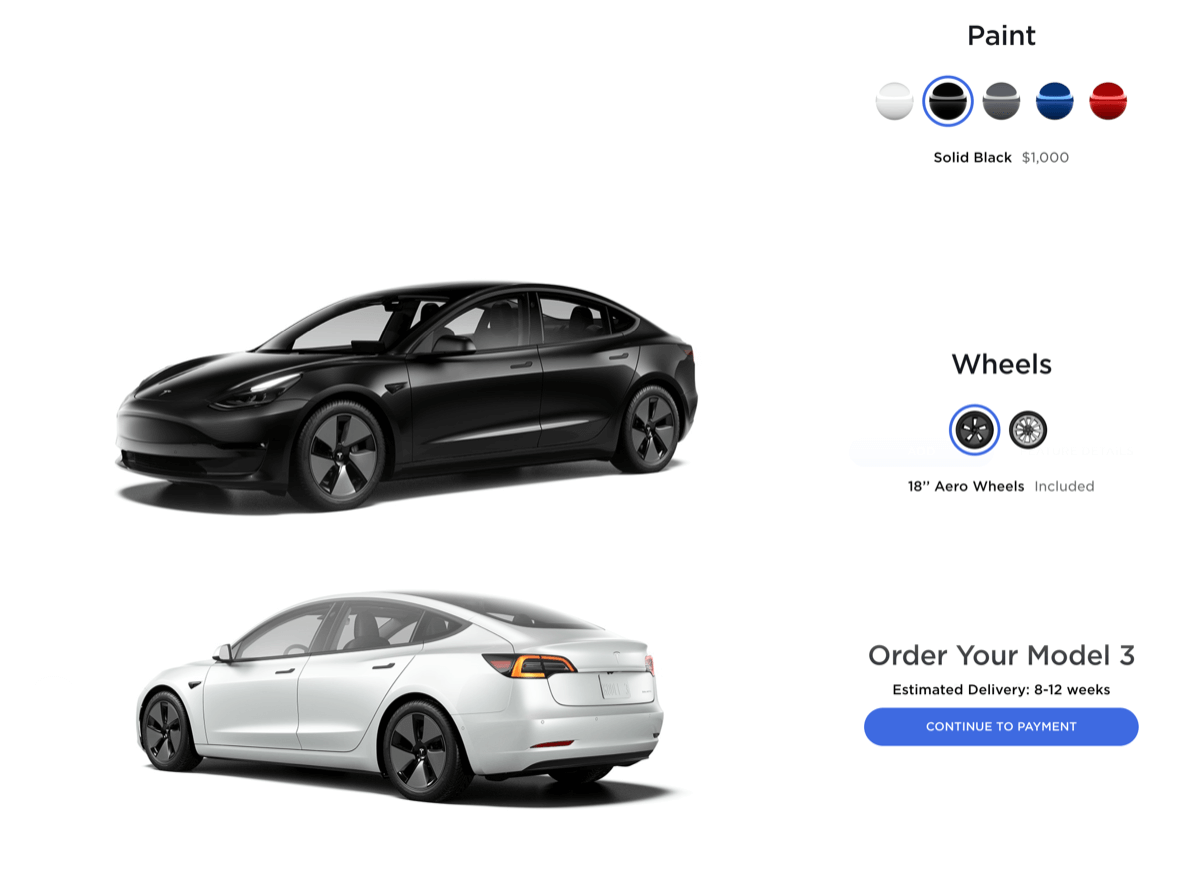
Task: Open the white Model 3 rear view image
Action: point(400,695)
